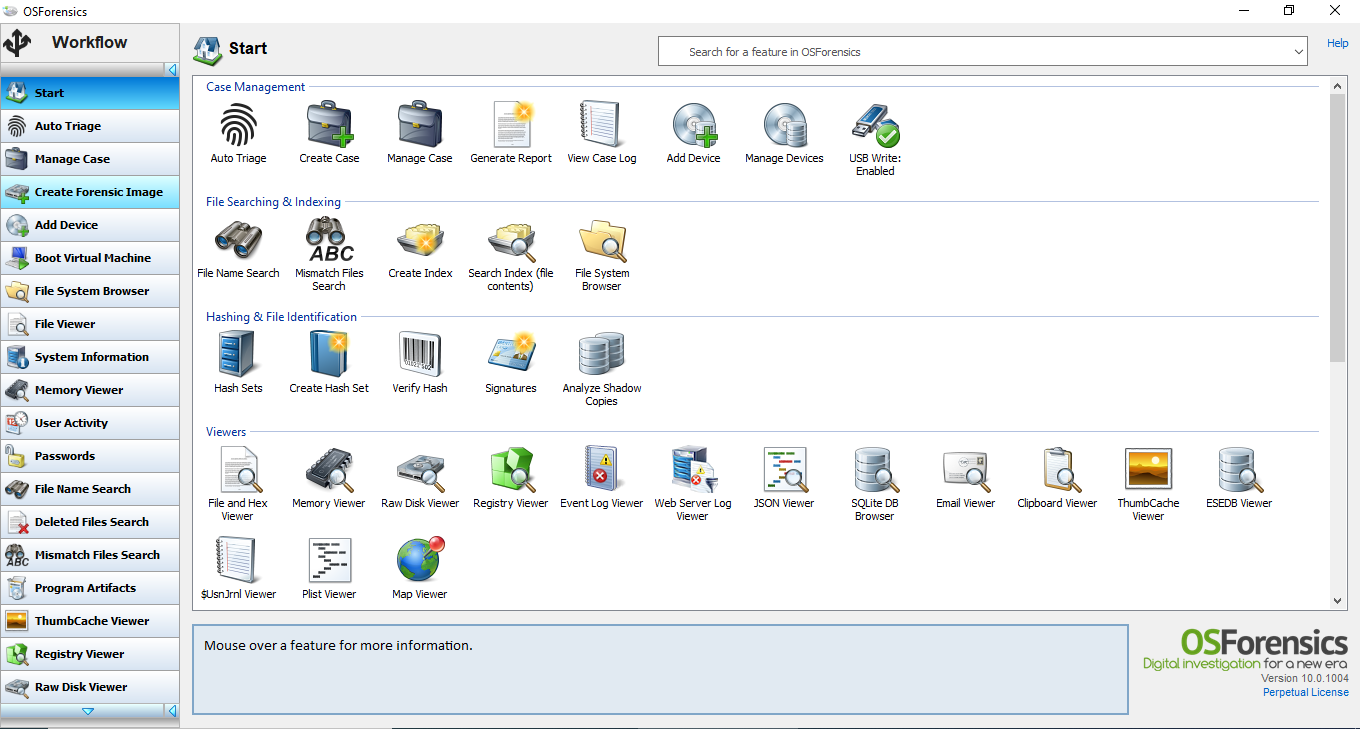Open Analyze Shadow Copies

point(602,356)
